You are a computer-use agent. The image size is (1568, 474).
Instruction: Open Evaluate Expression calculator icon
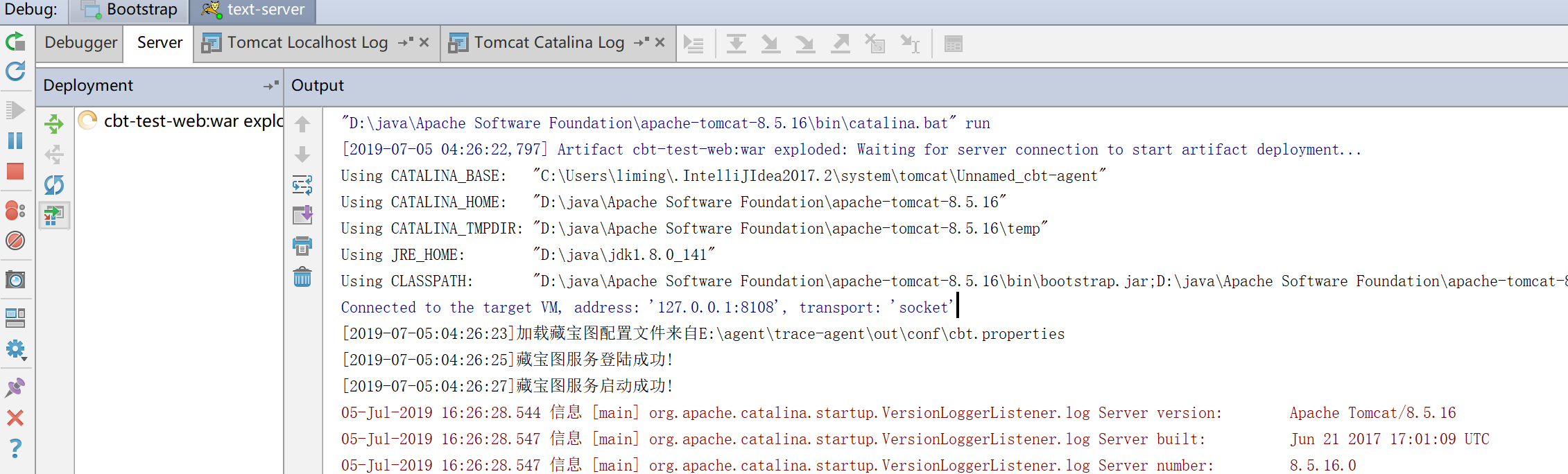pyautogui.click(x=954, y=44)
